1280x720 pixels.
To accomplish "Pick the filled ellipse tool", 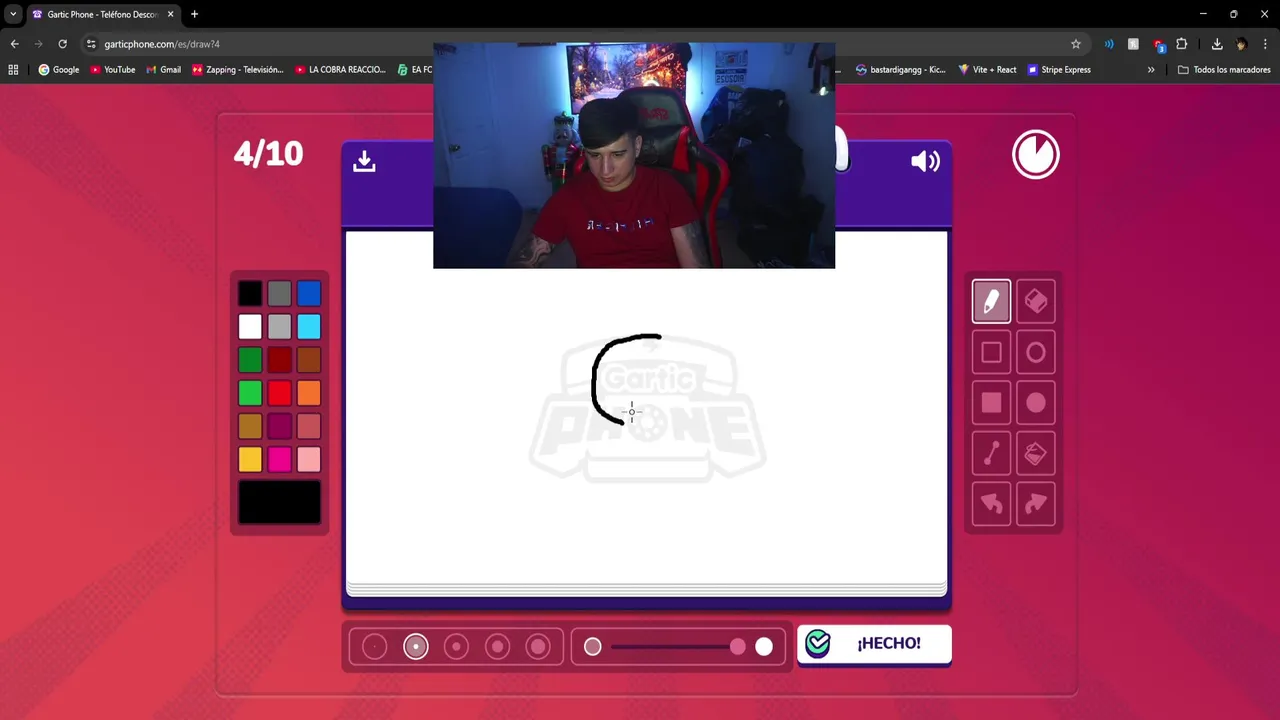I will coord(1035,402).
